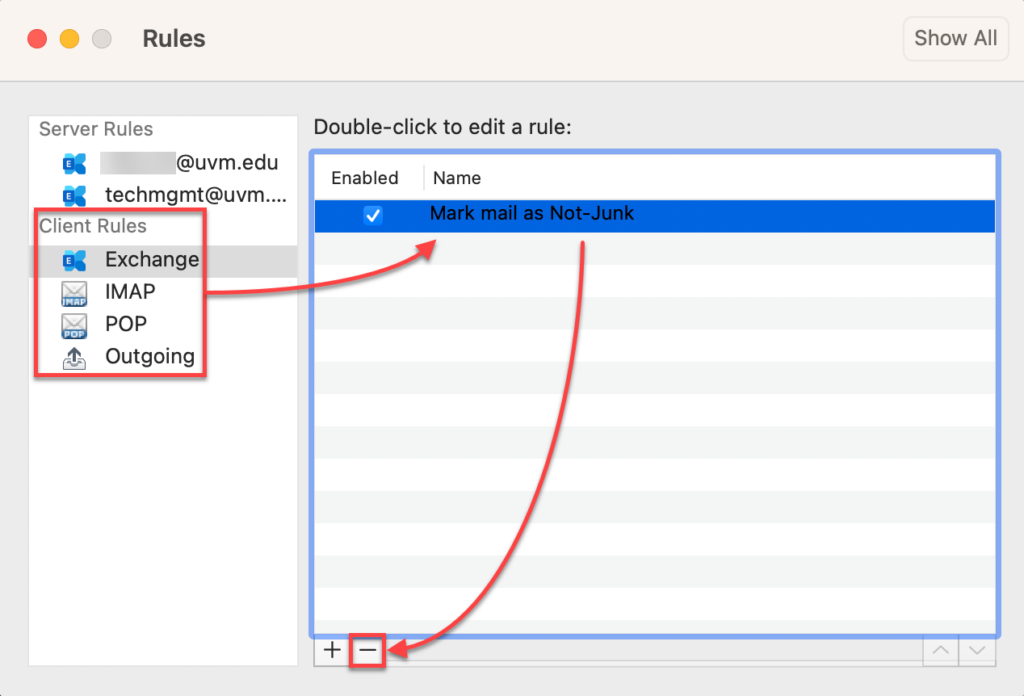
Task: Click the Client Rules section label
Action: pyautogui.click(x=95, y=226)
